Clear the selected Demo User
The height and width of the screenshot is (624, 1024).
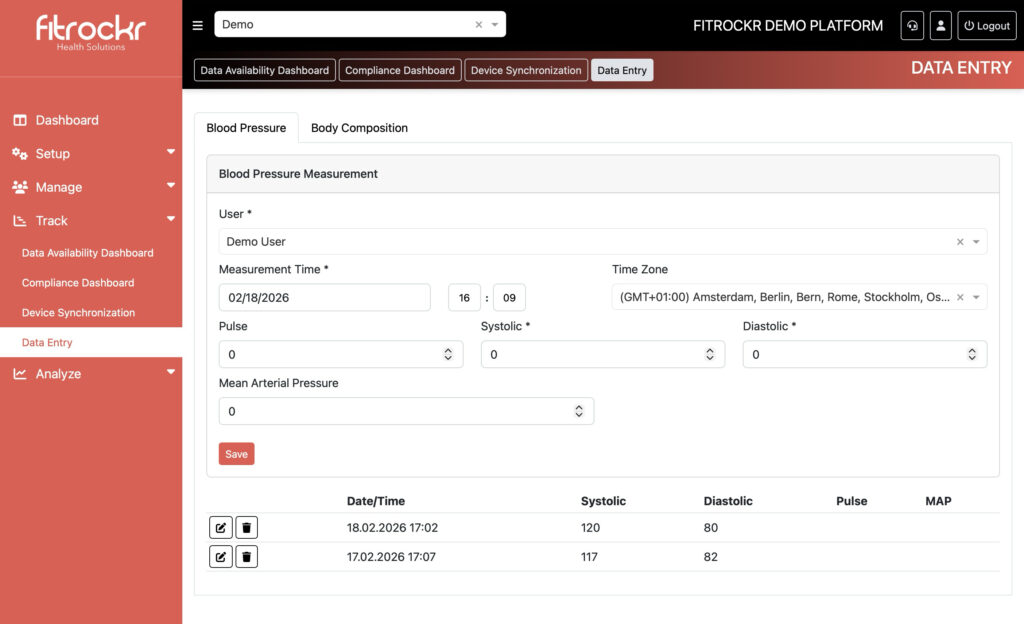pyautogui.click(x=960, y=242)
